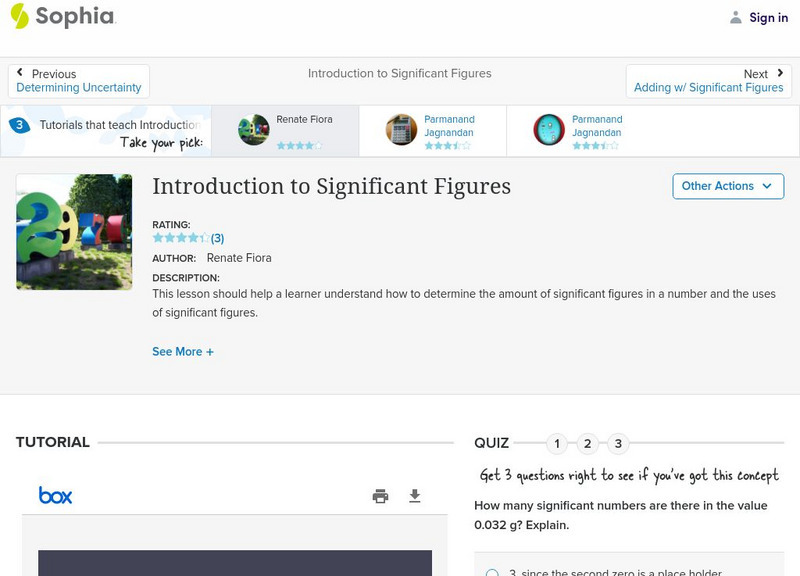
Task: Expand the description with See More +
Action: coord(183,352)
